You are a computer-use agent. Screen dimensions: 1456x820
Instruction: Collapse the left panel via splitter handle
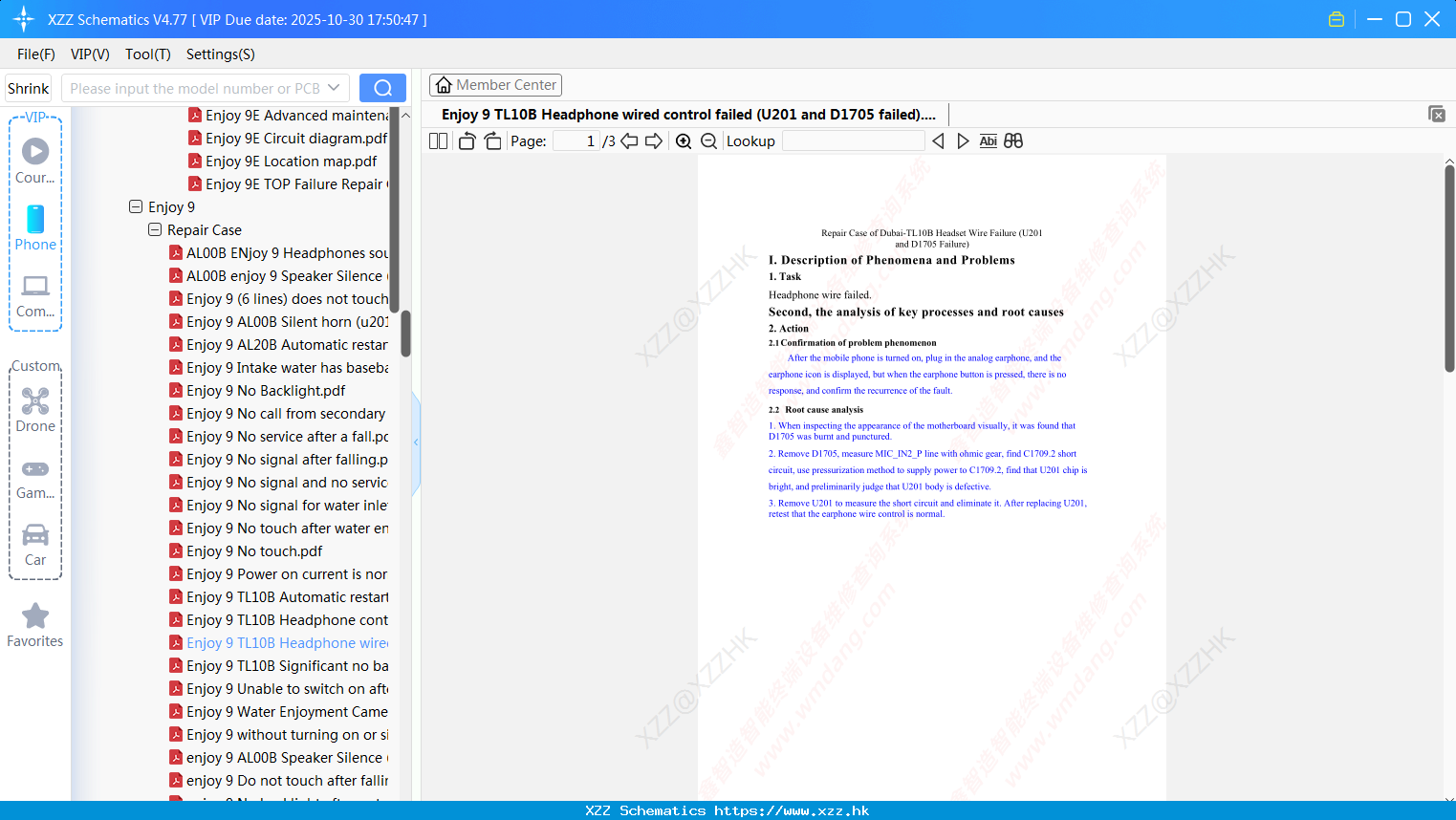click(x=416, y=442)
